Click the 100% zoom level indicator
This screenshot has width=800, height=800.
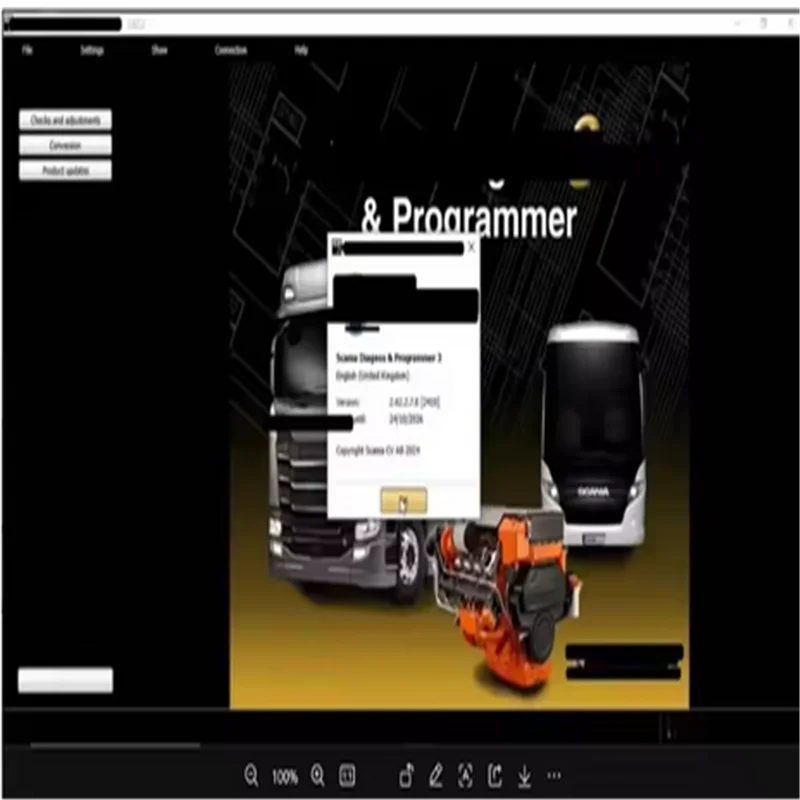click(x=285, y=777)
